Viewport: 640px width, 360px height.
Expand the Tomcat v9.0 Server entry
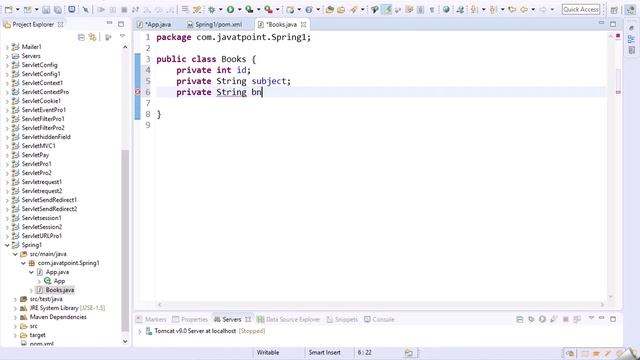click(x=140, y=331)
